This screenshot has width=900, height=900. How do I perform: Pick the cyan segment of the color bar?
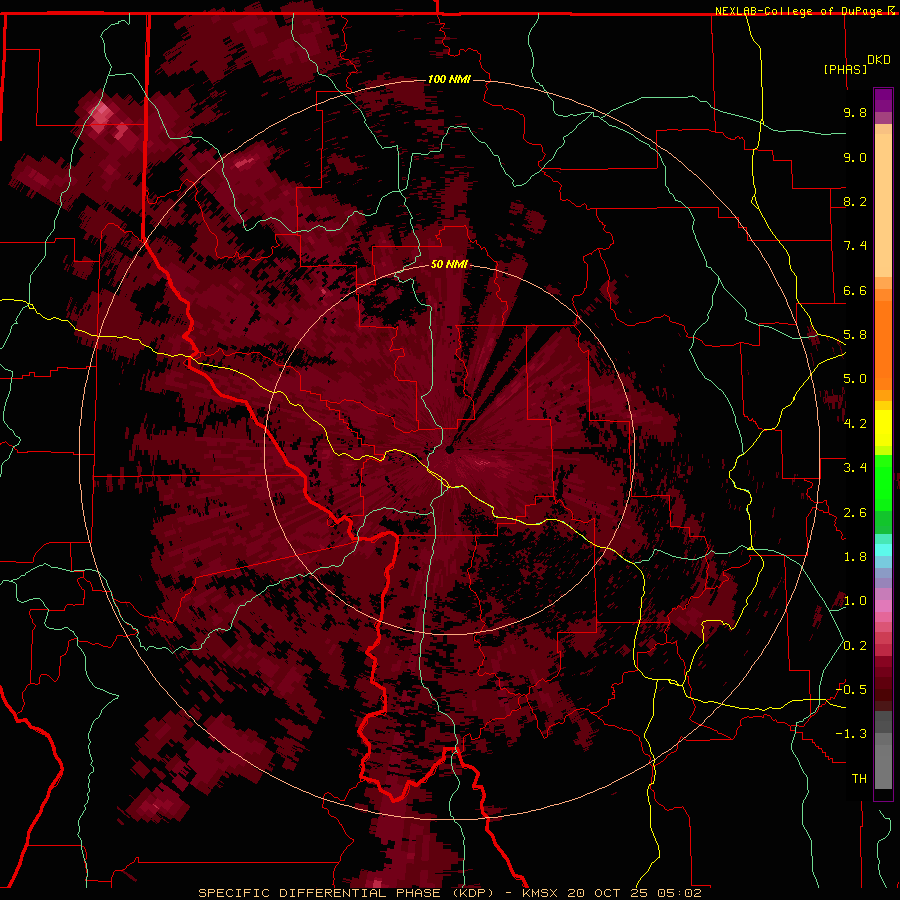[x=883, y=550]
